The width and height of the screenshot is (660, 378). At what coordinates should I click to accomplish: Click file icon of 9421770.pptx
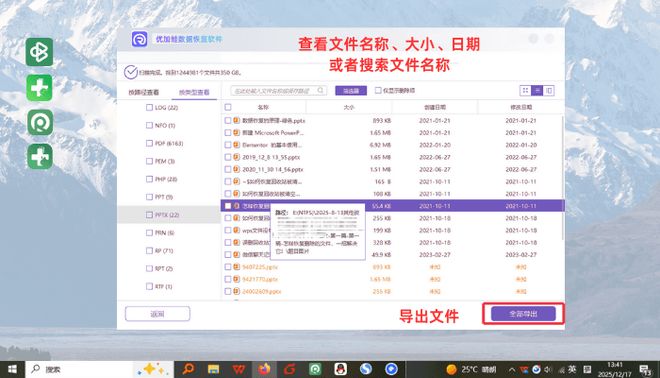click(237, 279)
